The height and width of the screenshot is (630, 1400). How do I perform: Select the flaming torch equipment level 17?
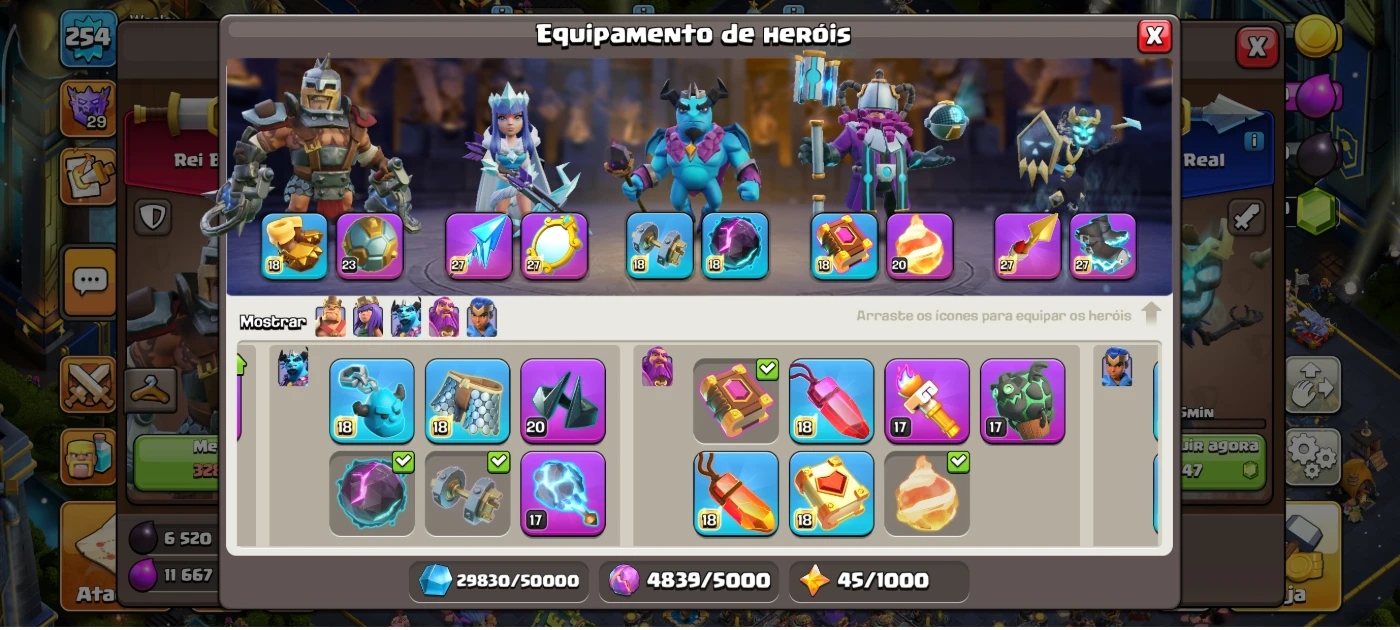point(927,401)
